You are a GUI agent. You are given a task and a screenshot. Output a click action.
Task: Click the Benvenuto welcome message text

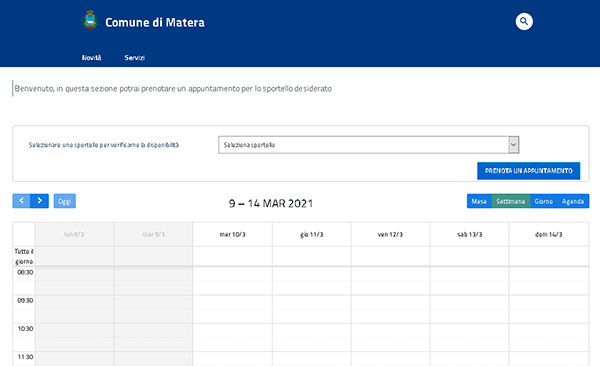click(173, 88)
